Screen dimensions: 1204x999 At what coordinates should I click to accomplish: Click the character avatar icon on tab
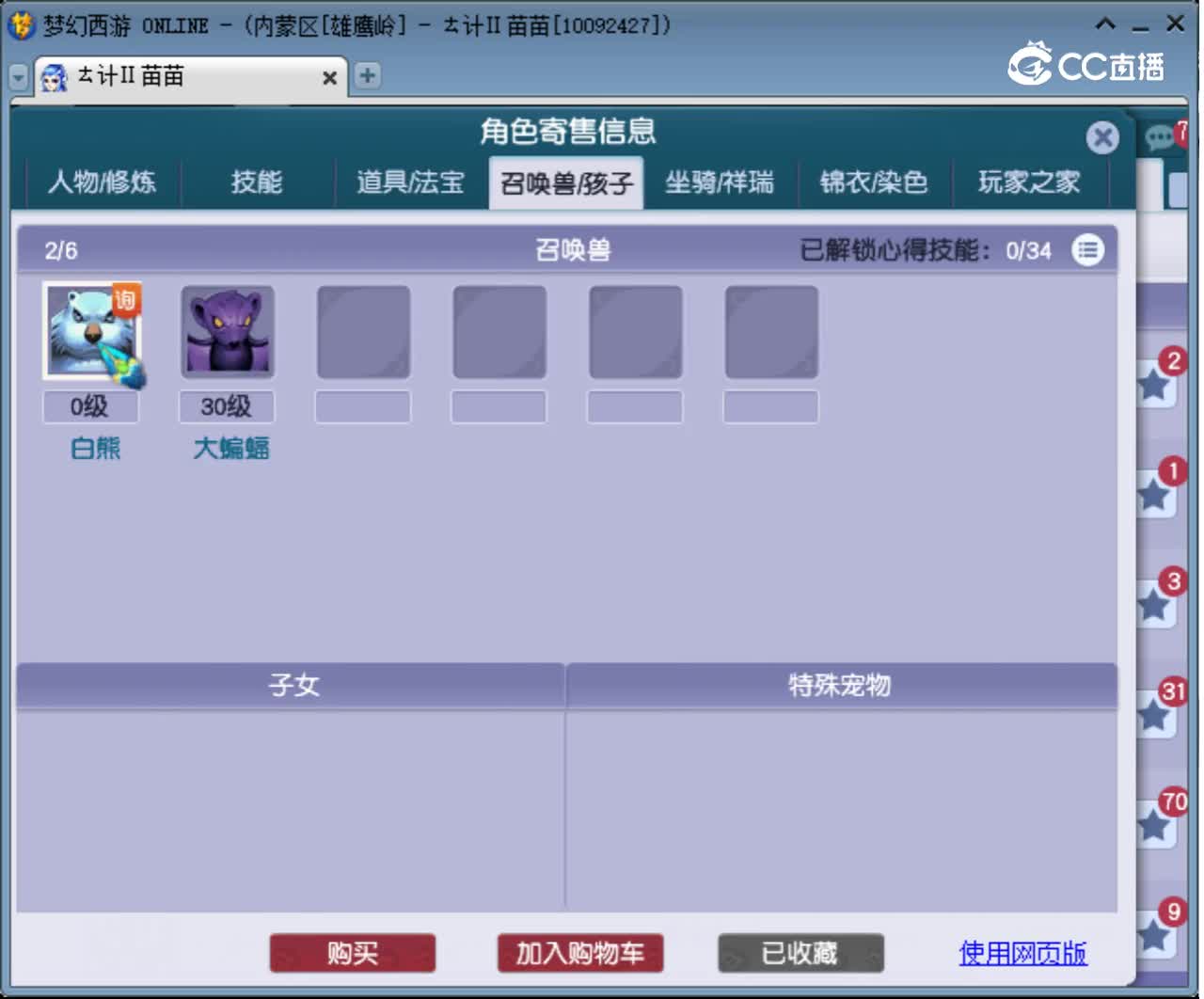(x=55, y=77)
